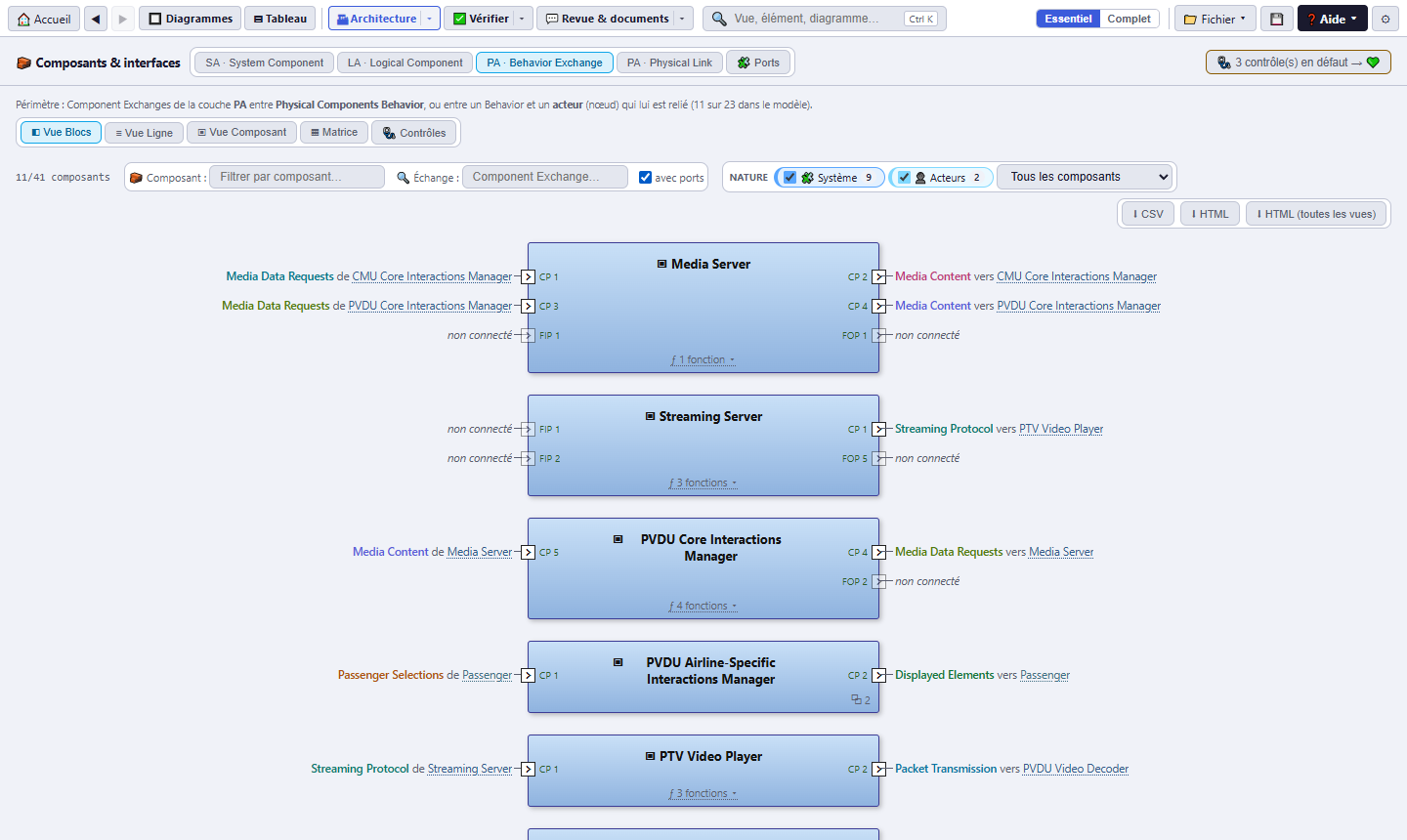Switch to LA · Logical Component tab
This screenshot has height=840, width=1407.
405,63
